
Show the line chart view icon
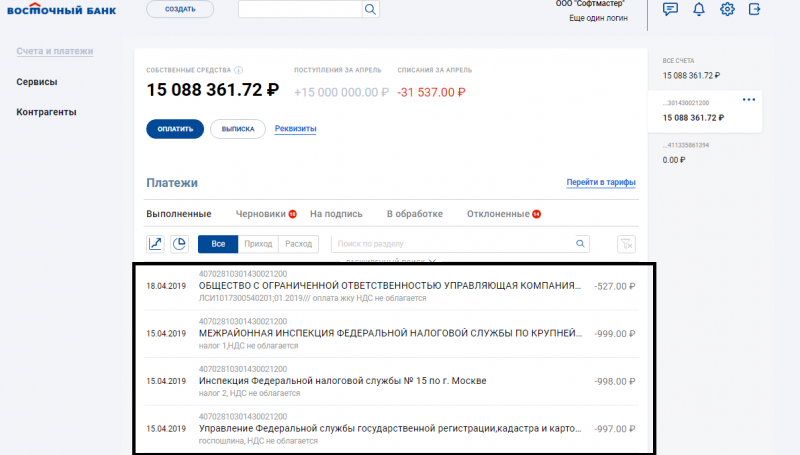pos(156,243)
